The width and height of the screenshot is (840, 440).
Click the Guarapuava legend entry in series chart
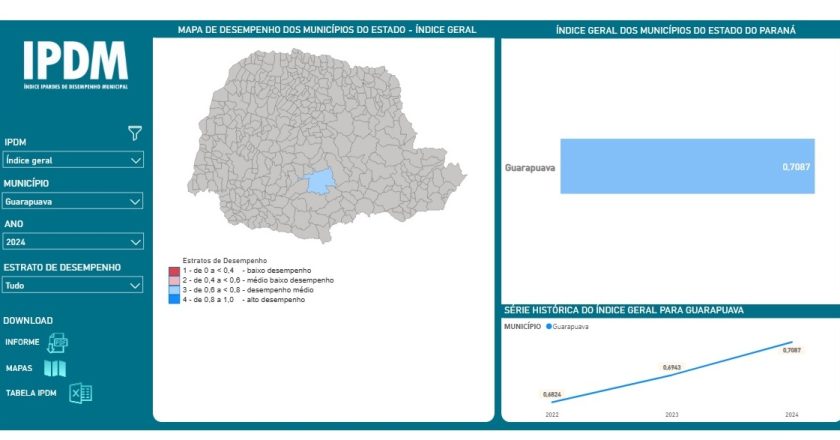coord(567,326)
